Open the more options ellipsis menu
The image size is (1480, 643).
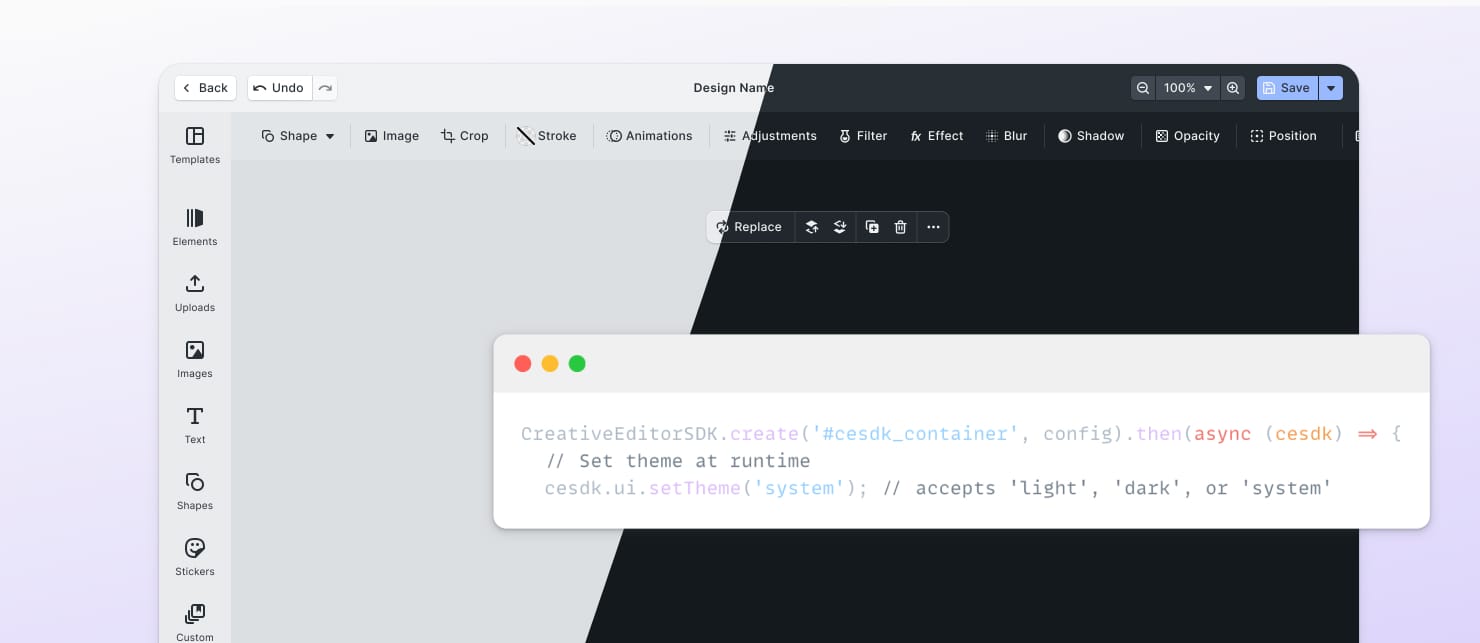tap(933, 227)
